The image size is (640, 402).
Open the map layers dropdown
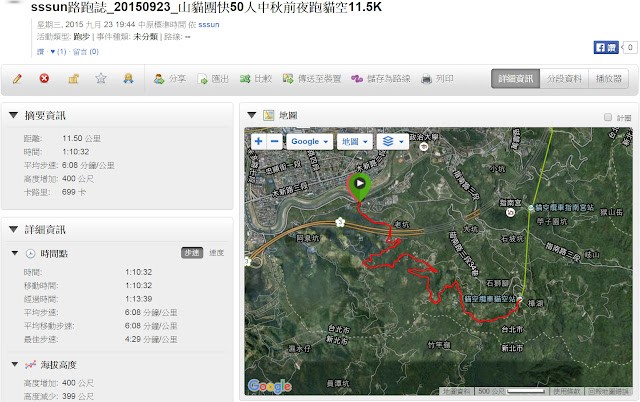[393, 142]
